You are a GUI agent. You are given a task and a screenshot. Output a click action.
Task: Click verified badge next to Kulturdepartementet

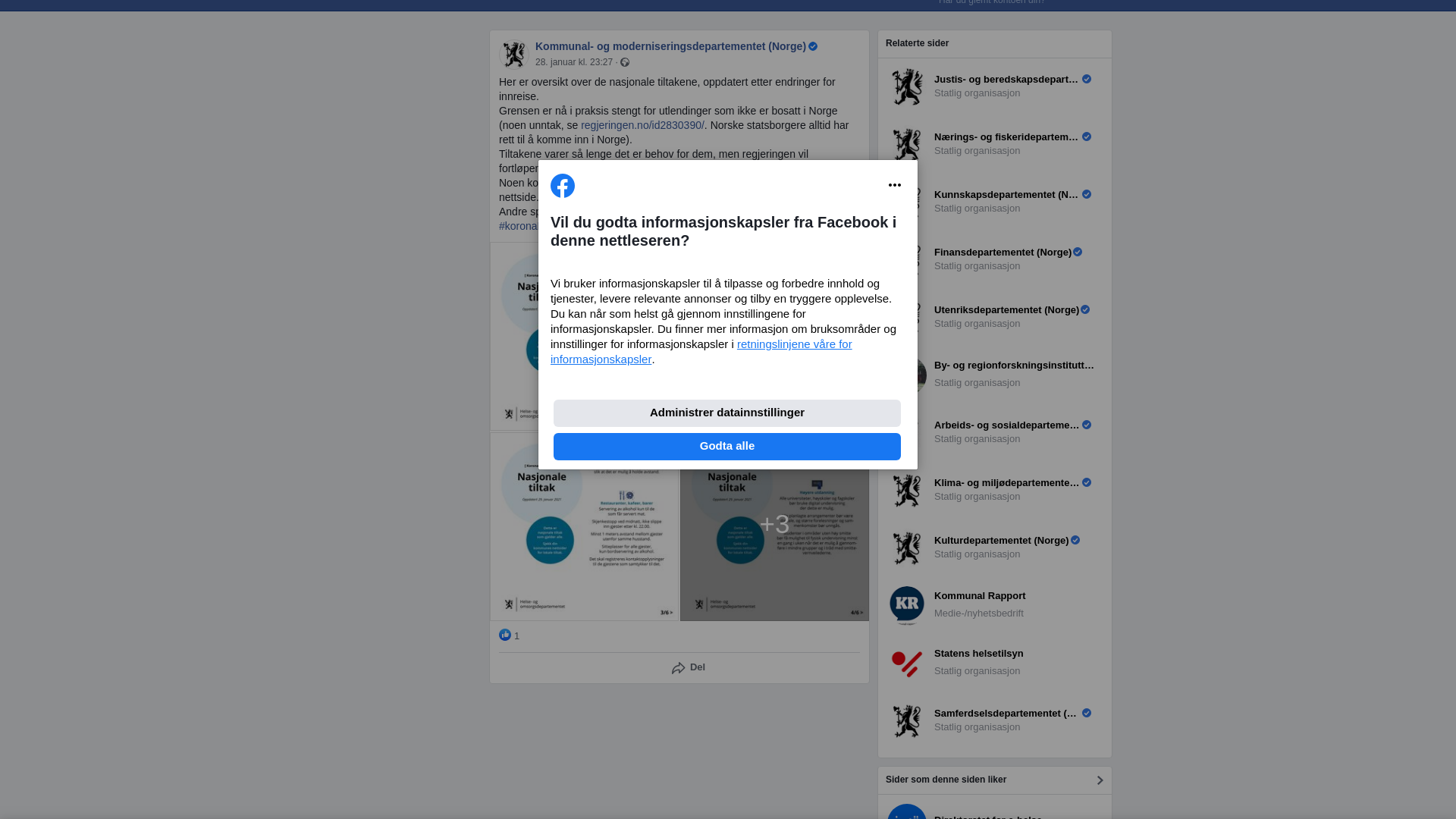point(1075,540)
